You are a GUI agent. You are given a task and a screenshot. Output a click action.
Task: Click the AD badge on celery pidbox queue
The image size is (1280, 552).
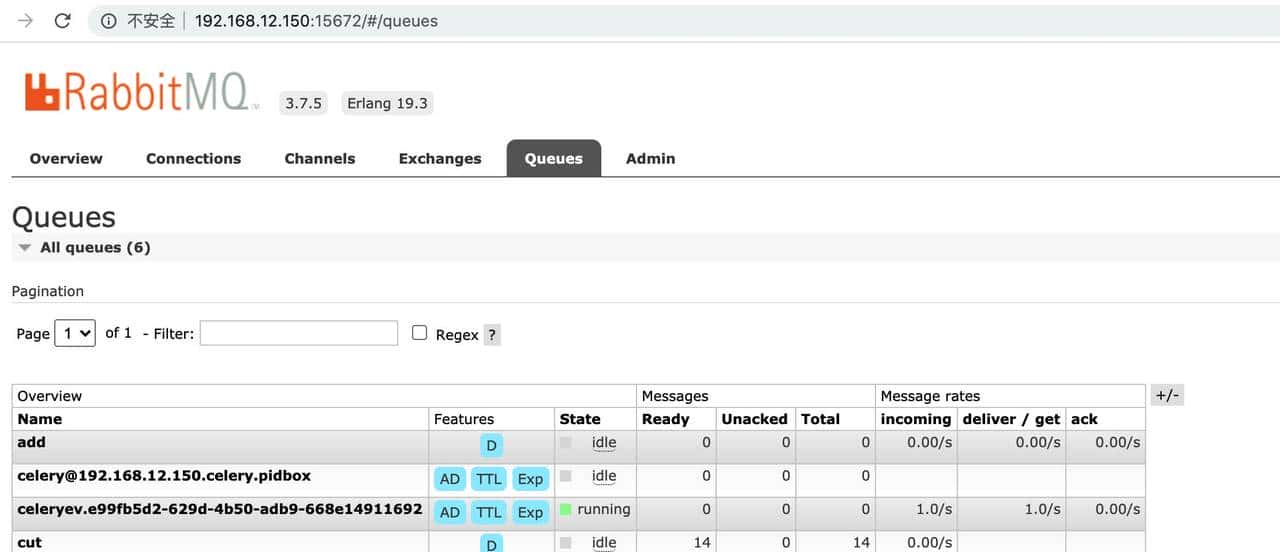point(450,479)
